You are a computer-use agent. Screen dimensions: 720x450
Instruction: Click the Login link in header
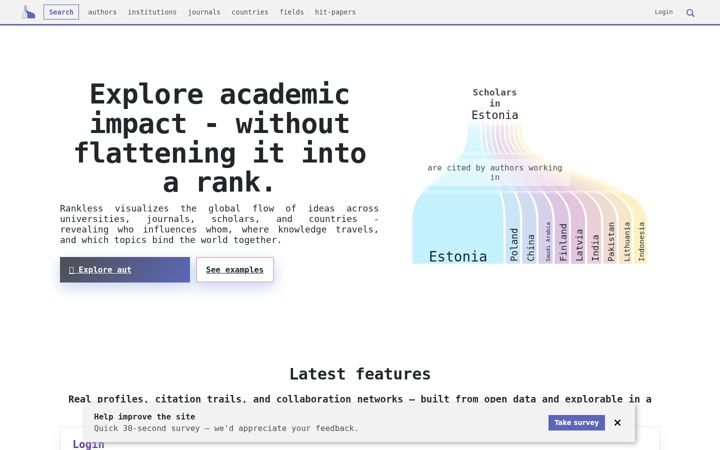(x=664, y=12)
